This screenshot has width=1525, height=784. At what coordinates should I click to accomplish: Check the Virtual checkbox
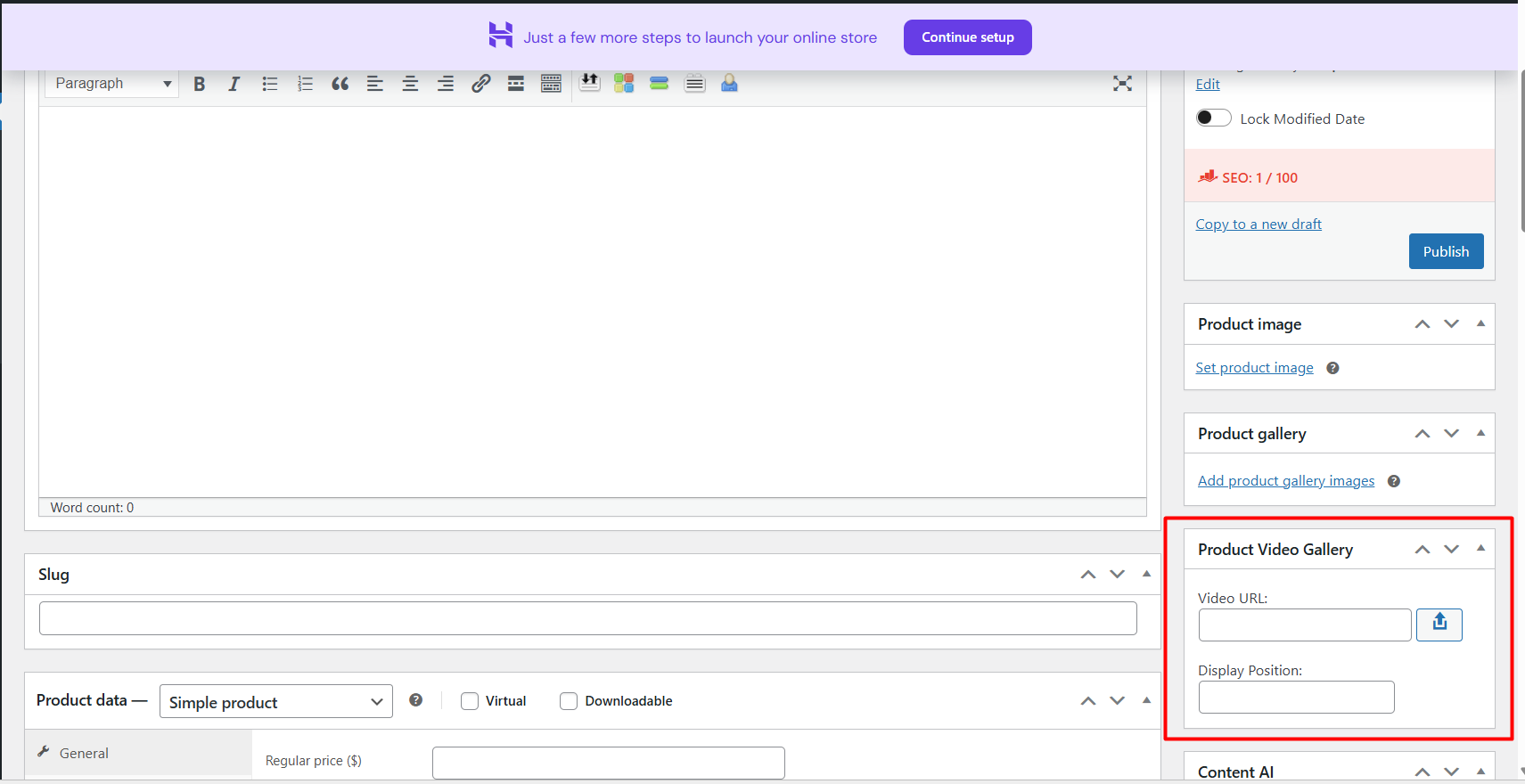[x=470, y=701]
